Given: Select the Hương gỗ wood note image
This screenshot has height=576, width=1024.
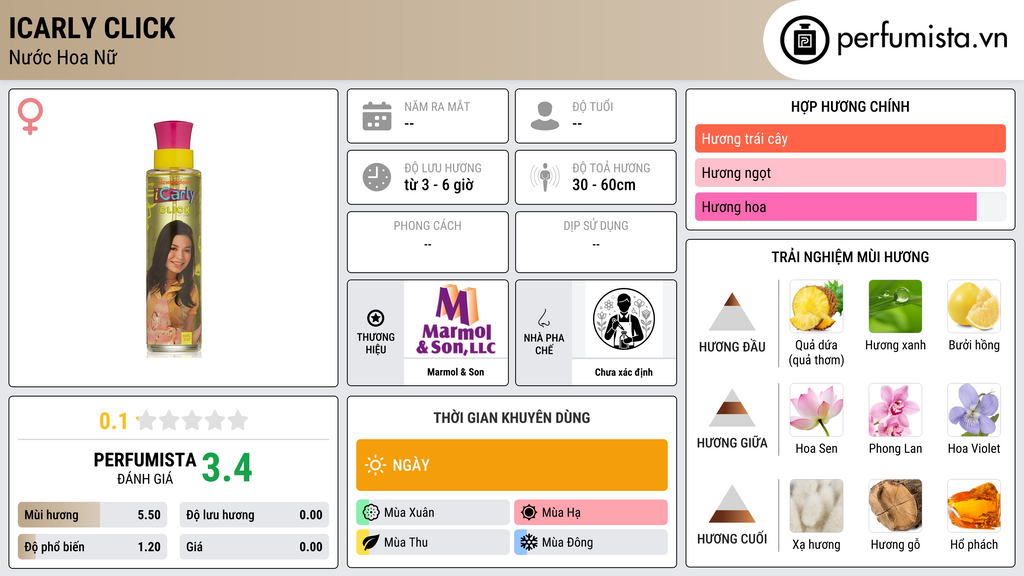Looking at the screenshot, I should [895, 506].
